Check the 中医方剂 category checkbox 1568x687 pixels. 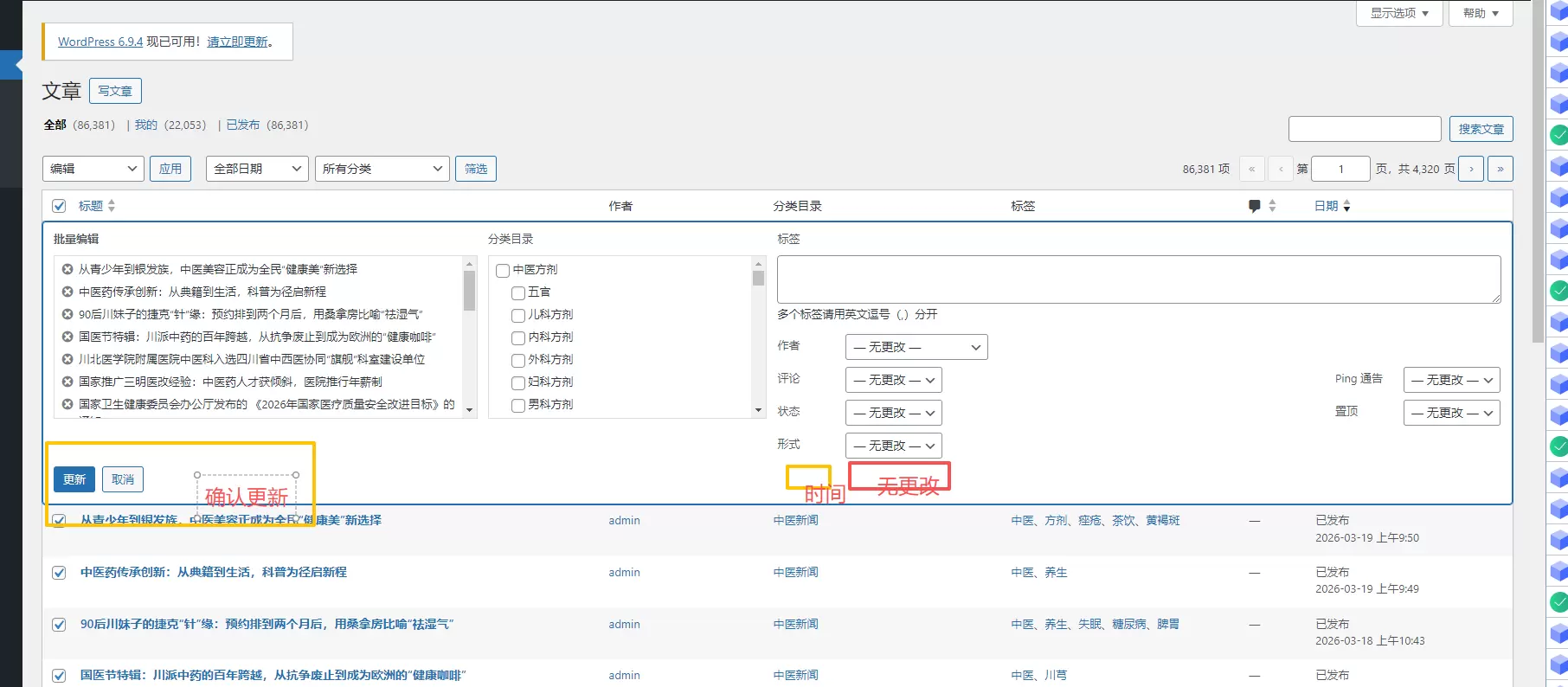pos(503,271)
